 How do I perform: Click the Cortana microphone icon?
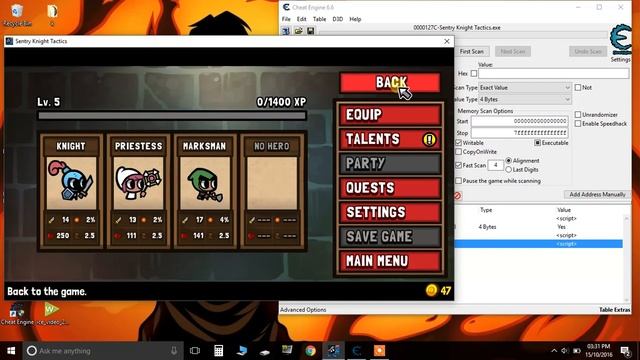(173, 351)
